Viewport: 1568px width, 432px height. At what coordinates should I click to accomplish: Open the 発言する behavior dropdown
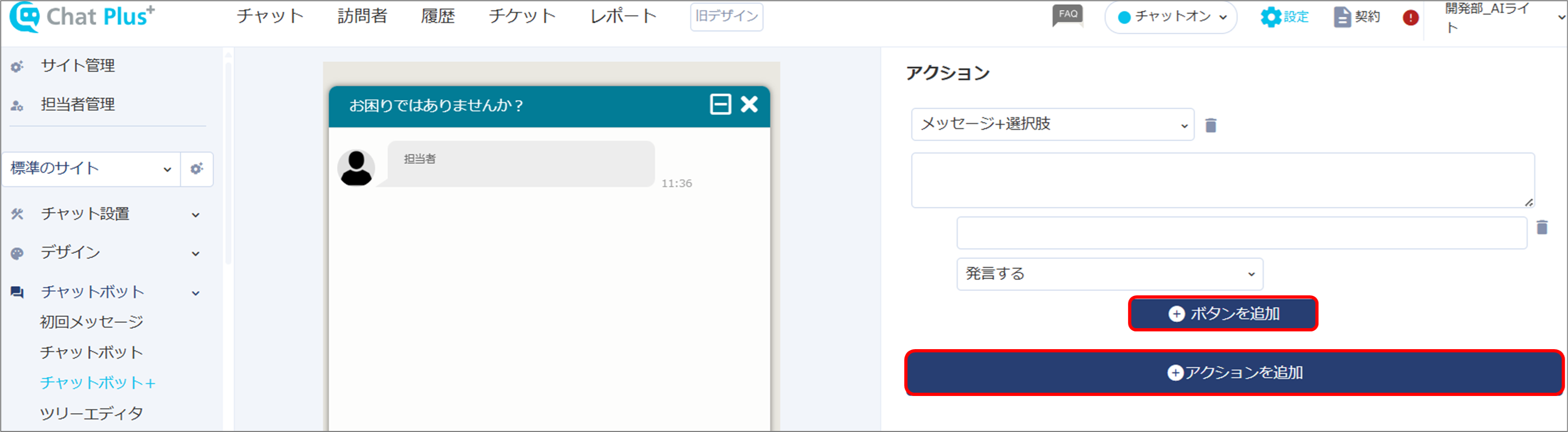(x=1110, y=274)
